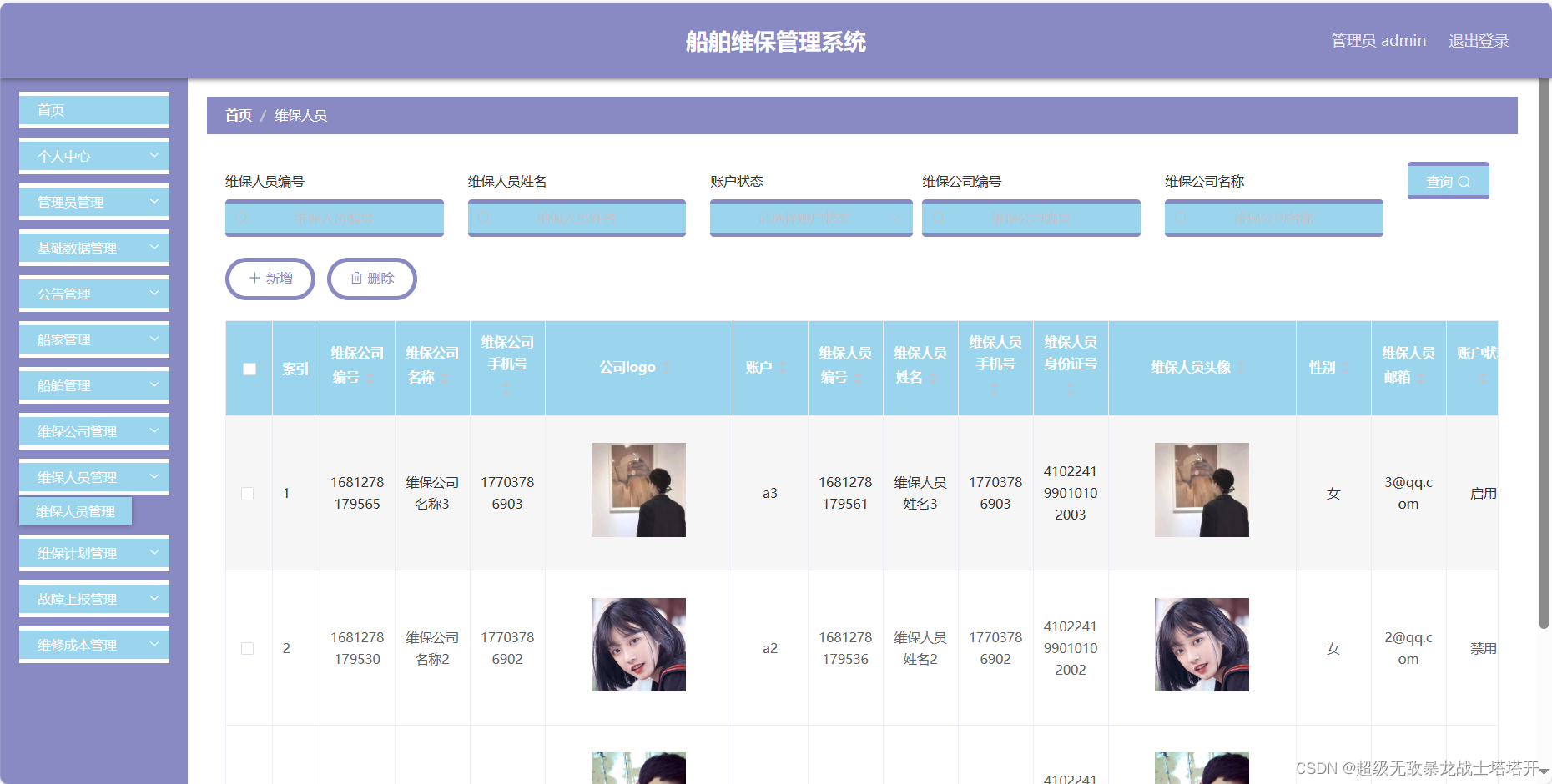The image size is (1552, 784).
Task: Open staff avatar image in row 1
Action: (x=1202, y=490)
